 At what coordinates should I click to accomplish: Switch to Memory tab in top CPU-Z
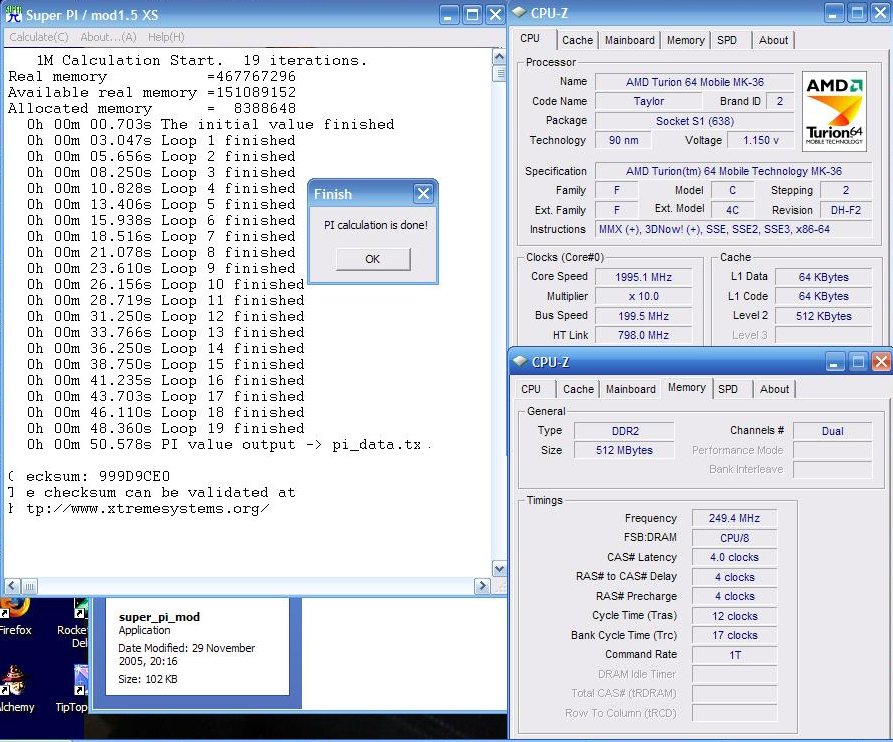click(685, 40)
